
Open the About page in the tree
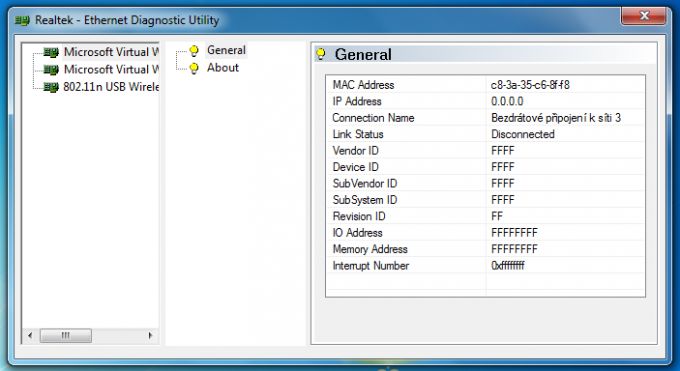(x=223, y=68)
